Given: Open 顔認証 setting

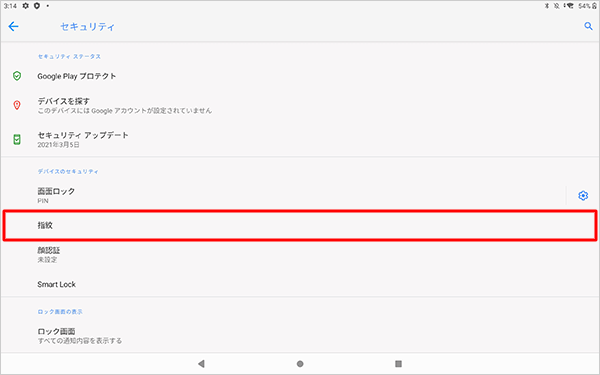Looking at the screenshot, I should [300, 255].
